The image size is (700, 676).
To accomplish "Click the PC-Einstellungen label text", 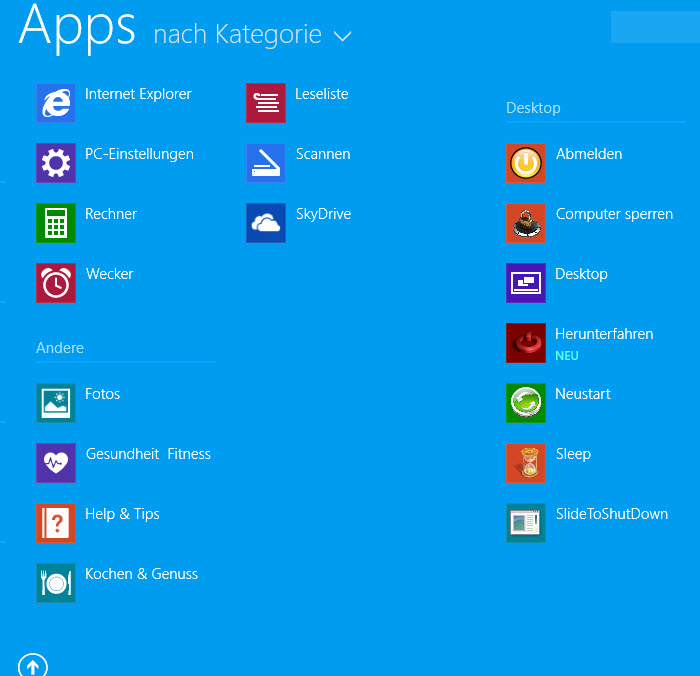I will pos(139,154).
